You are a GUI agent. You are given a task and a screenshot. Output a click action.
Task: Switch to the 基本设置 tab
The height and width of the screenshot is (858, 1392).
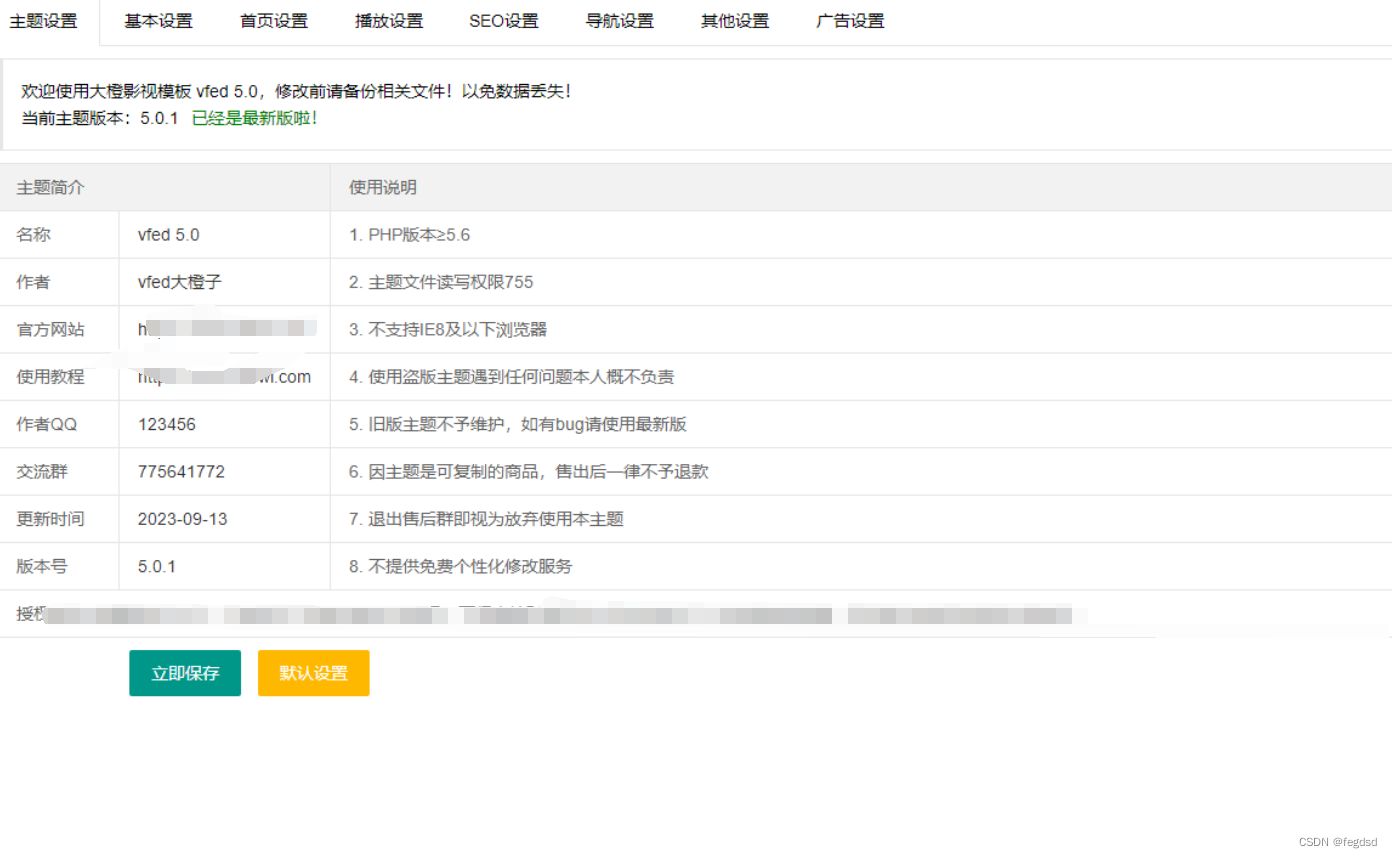pyautogui.click(x=158, y=20)
